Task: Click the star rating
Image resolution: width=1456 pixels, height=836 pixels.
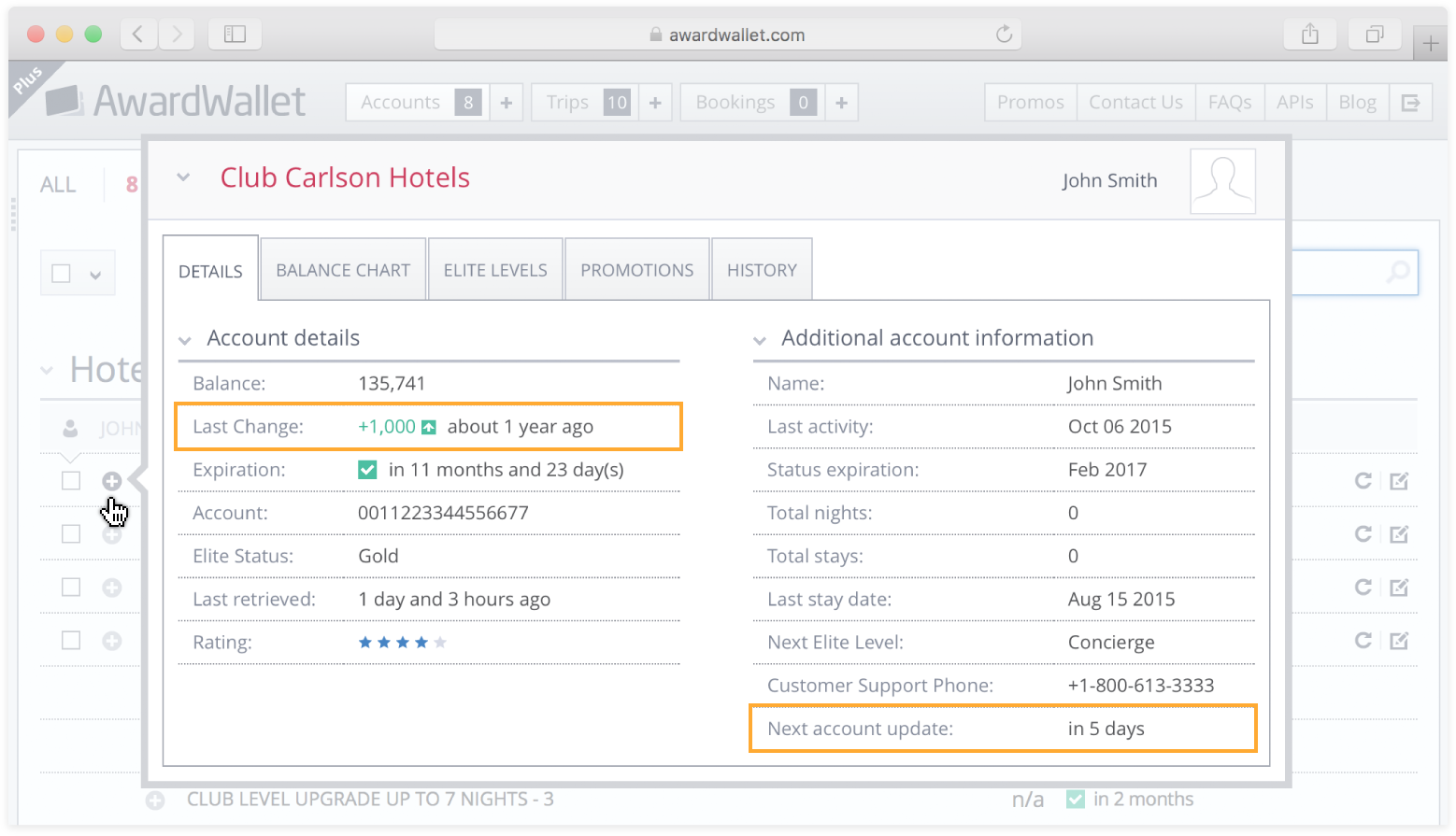Action: pyautogui.click(x=402, y=642)
